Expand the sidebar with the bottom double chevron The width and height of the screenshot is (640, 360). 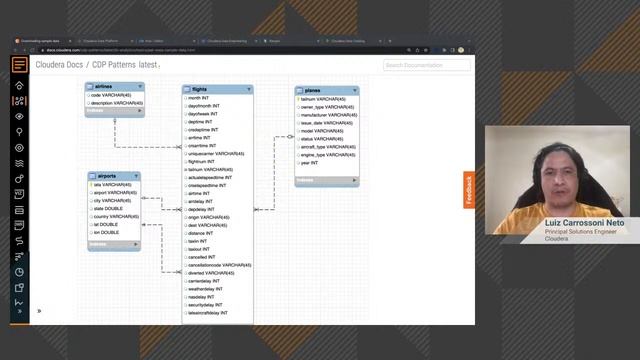click(20, 311)
